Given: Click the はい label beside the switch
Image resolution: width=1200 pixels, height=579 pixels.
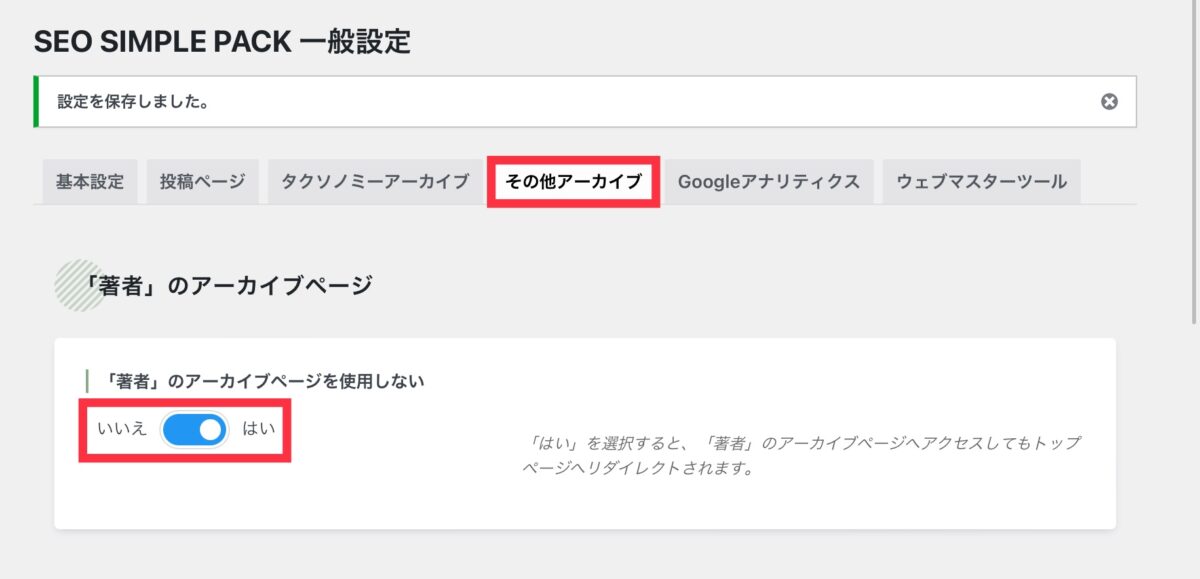Looking at the screenshot, I should (259, 429).
